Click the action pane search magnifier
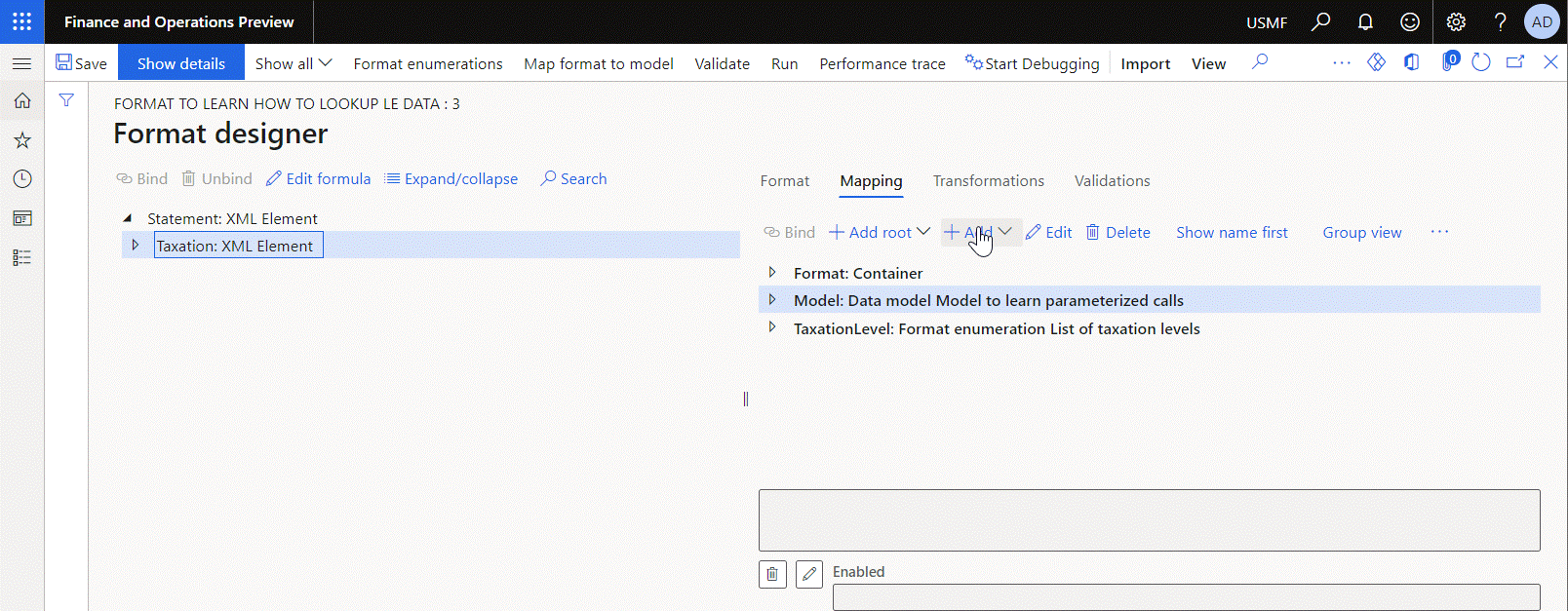1568x611 pixels. (1260, 62)
